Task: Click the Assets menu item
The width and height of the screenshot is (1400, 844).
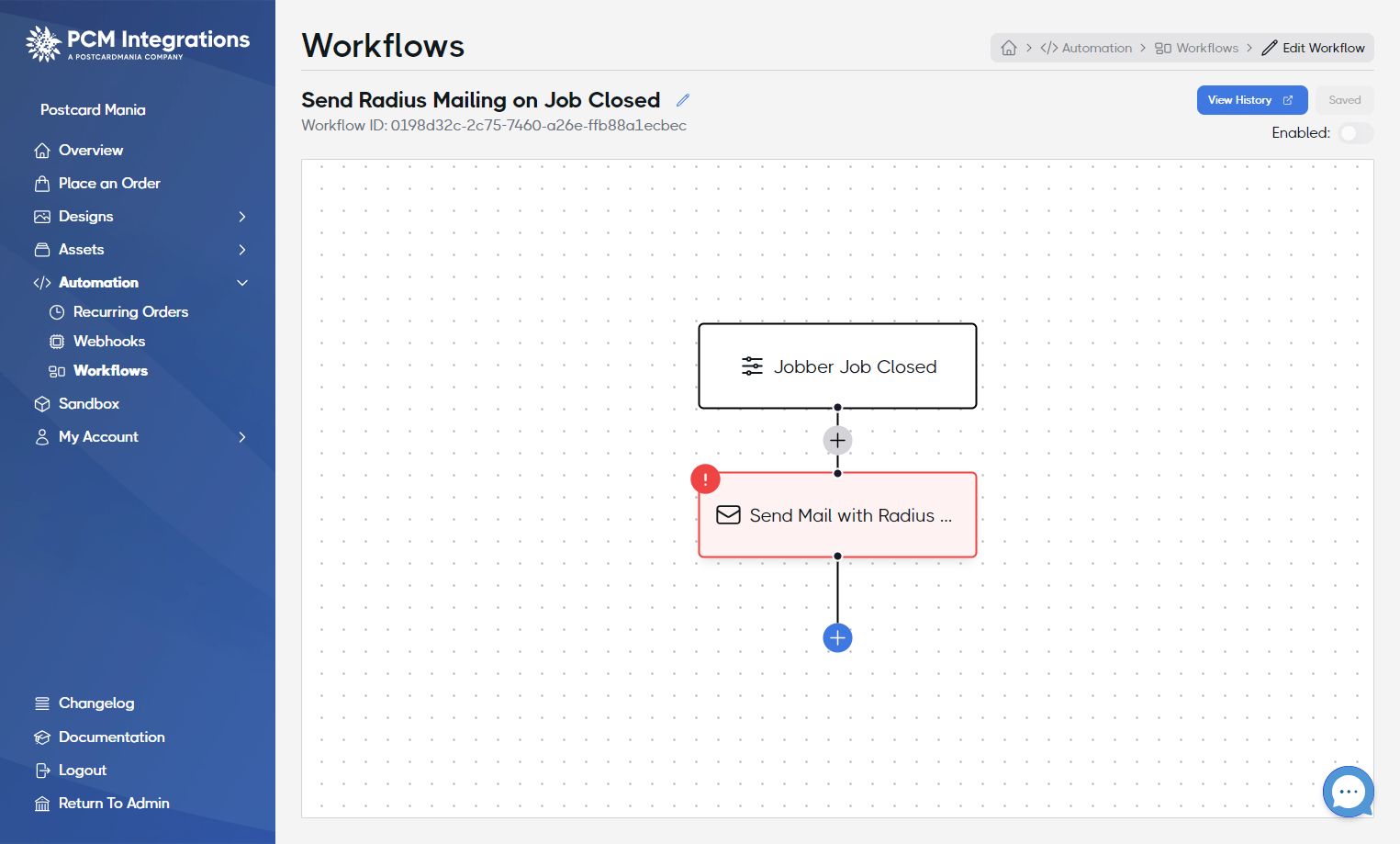Action: pyautogui.click(x=82, y=250)
